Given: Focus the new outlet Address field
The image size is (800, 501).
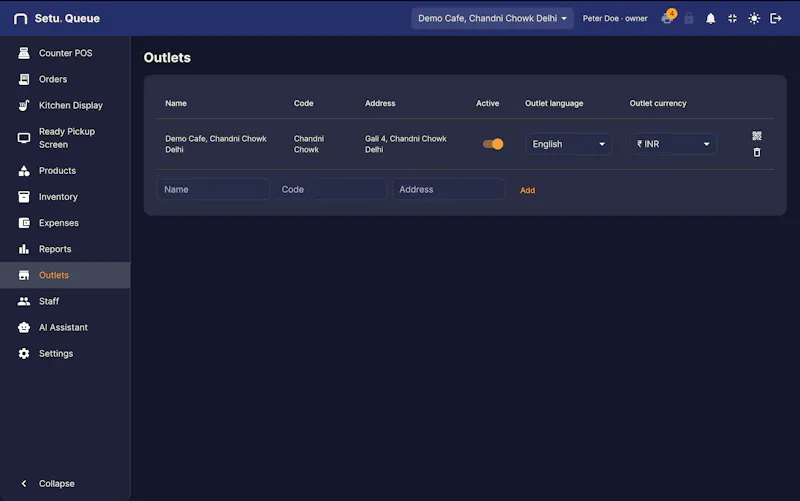Looking at the screenshot, I should (x=448, y=189).
